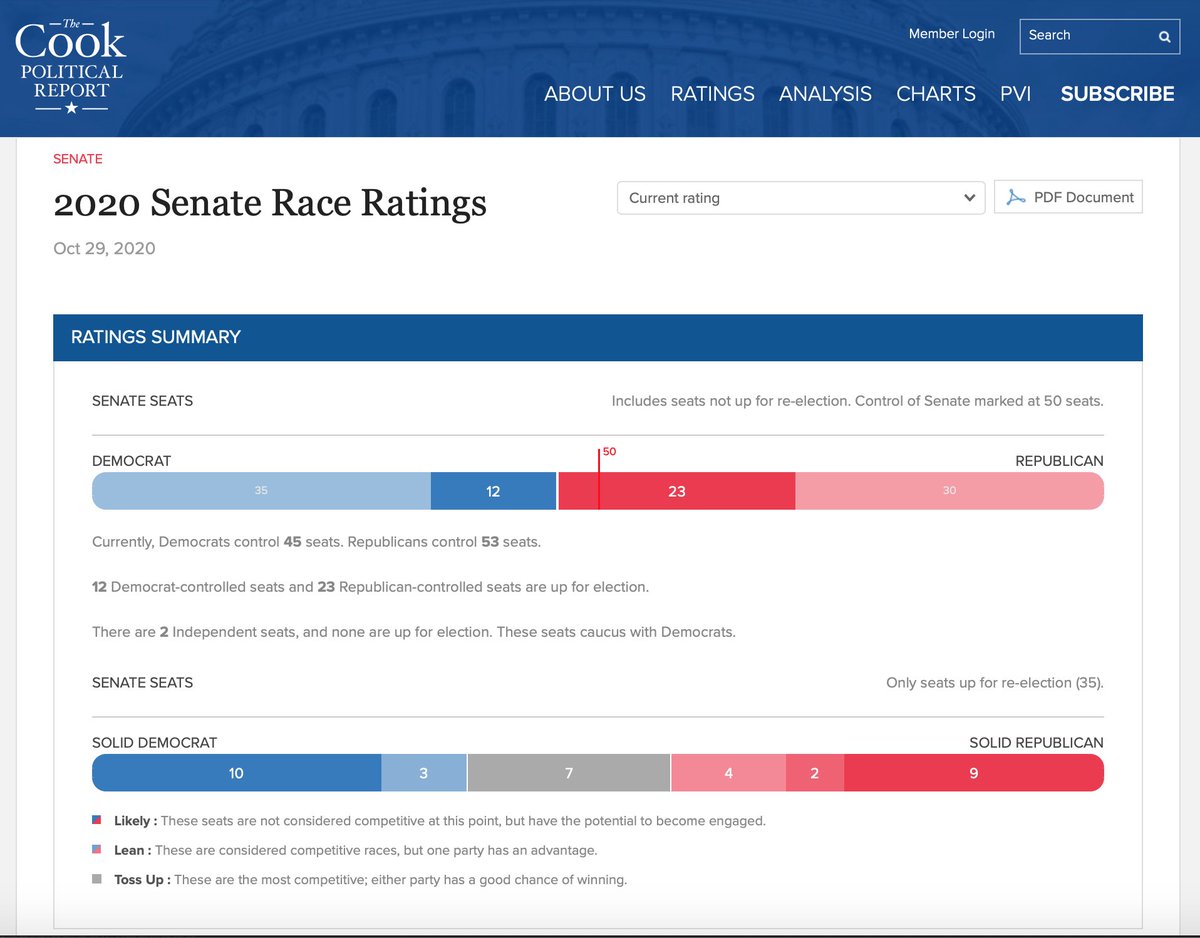Open the Ratings menu
Viewport: 1200px width, 938px height.
click(713, 94)
